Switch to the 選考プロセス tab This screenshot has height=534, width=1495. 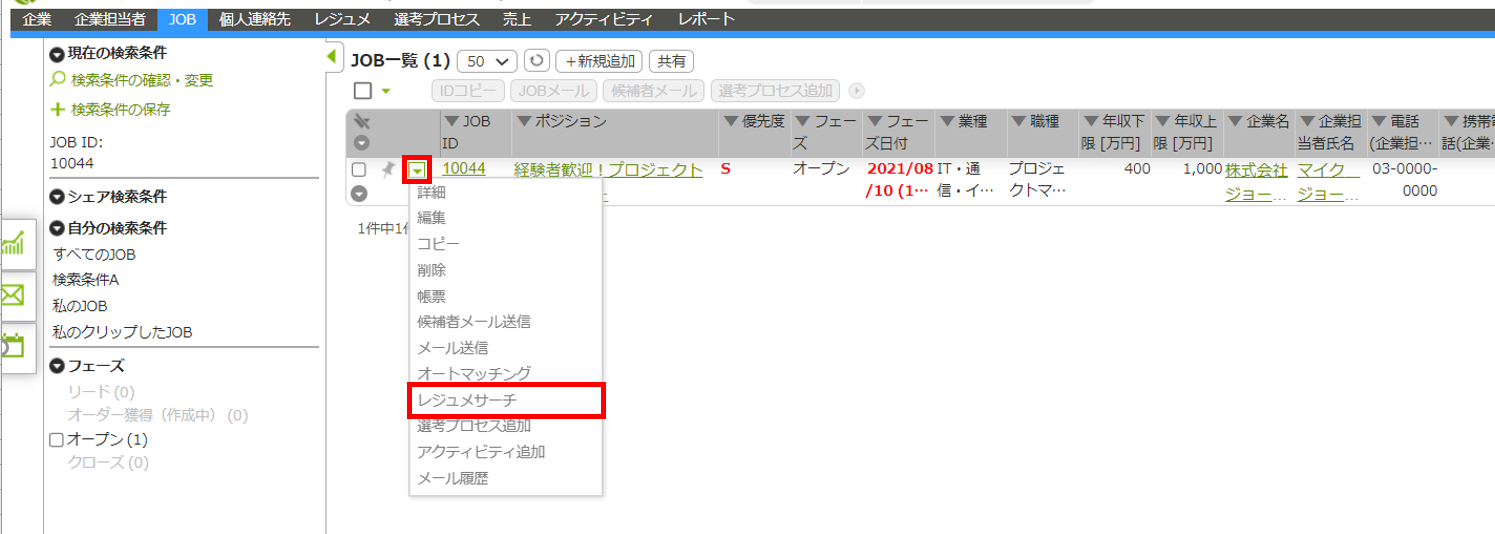click(436, 19)
